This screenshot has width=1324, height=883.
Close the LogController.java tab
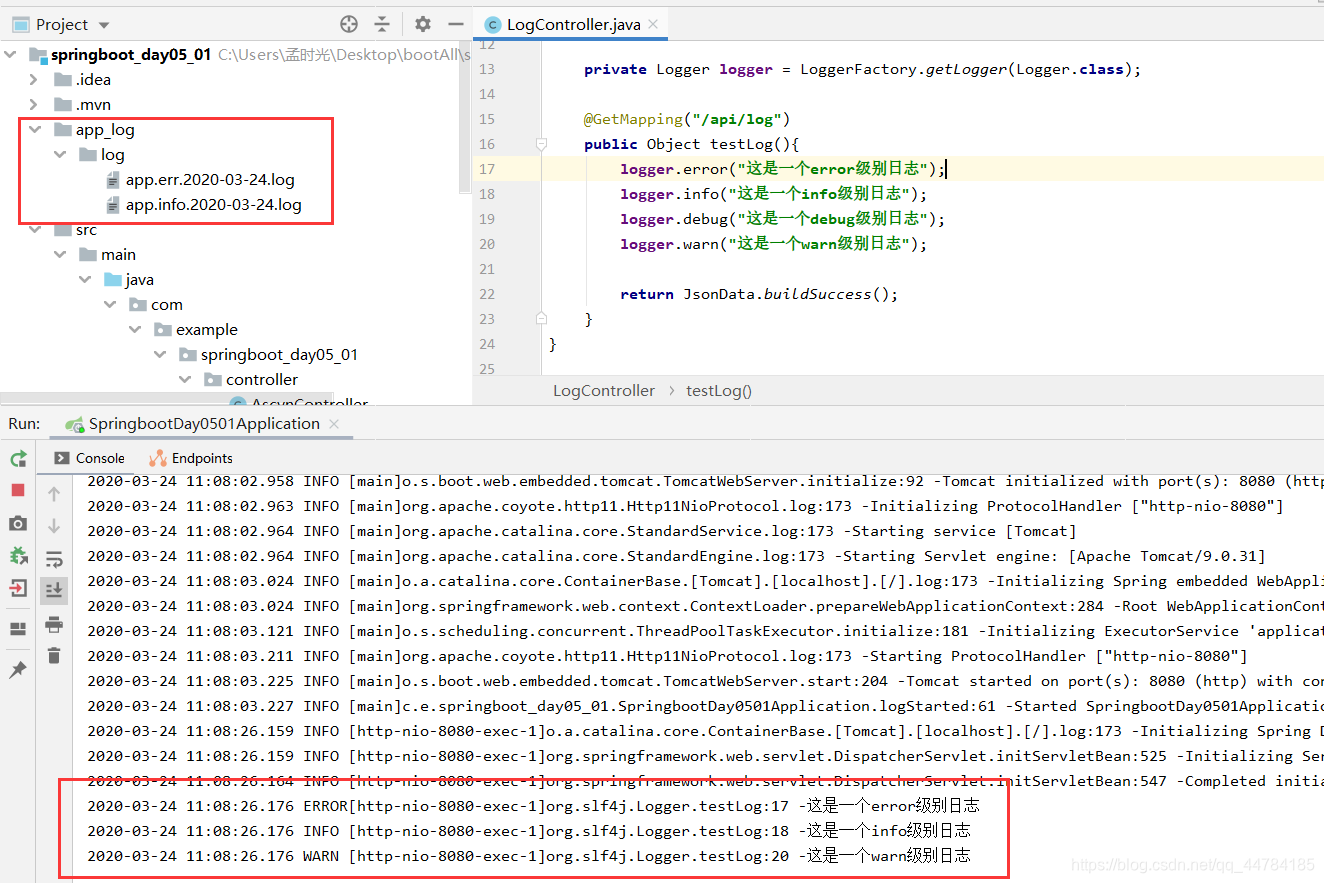pos(653,24)
